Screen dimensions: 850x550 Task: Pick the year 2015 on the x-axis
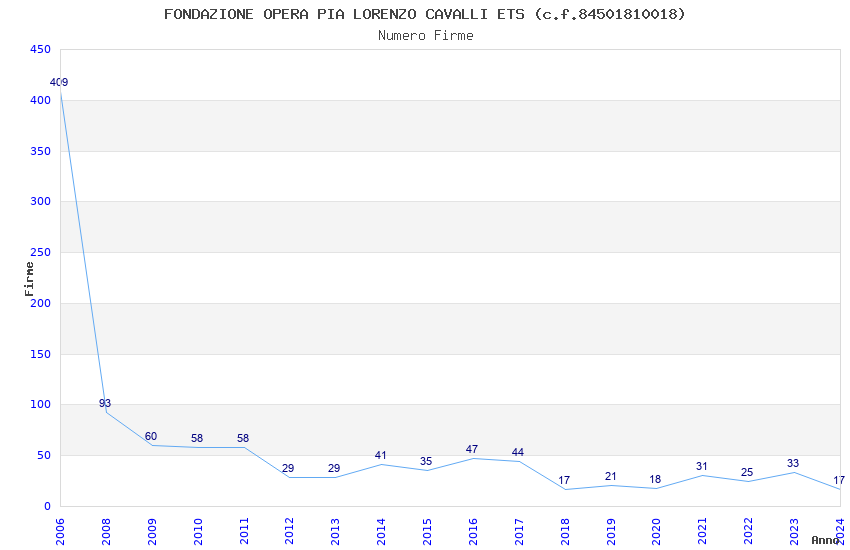(x=427, y=531)
